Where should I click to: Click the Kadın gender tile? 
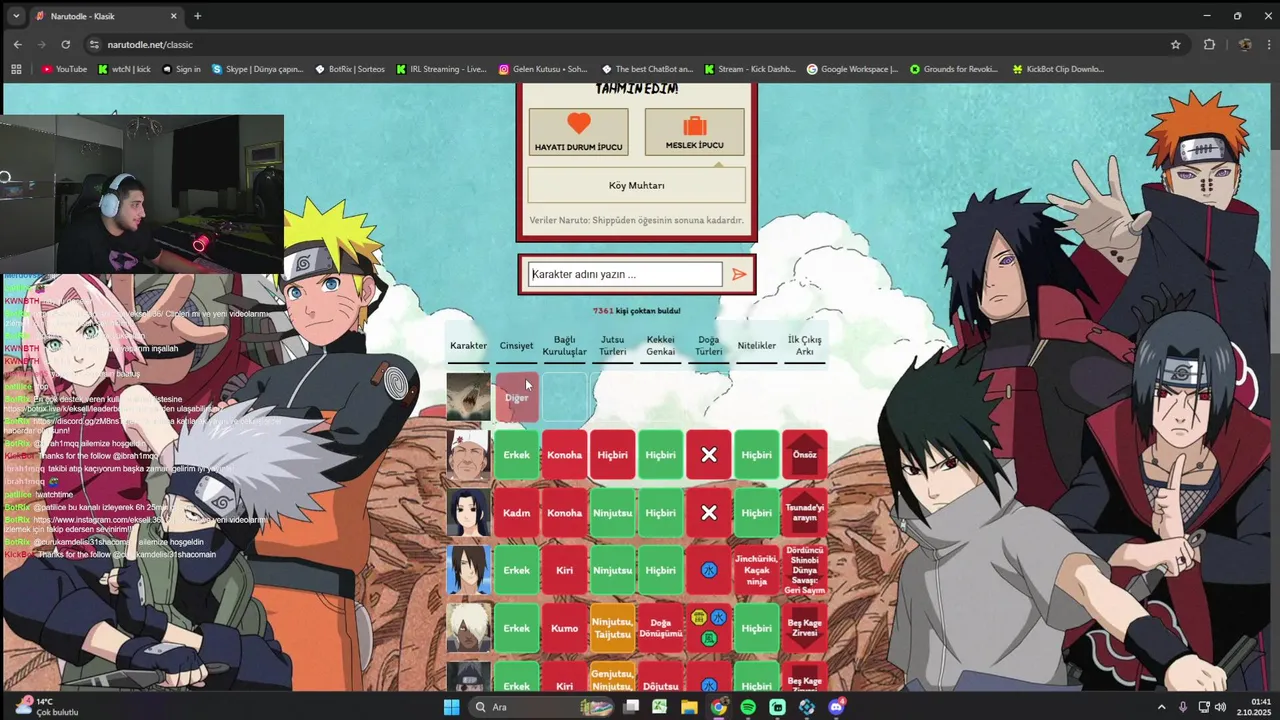(x=516, y=513)
